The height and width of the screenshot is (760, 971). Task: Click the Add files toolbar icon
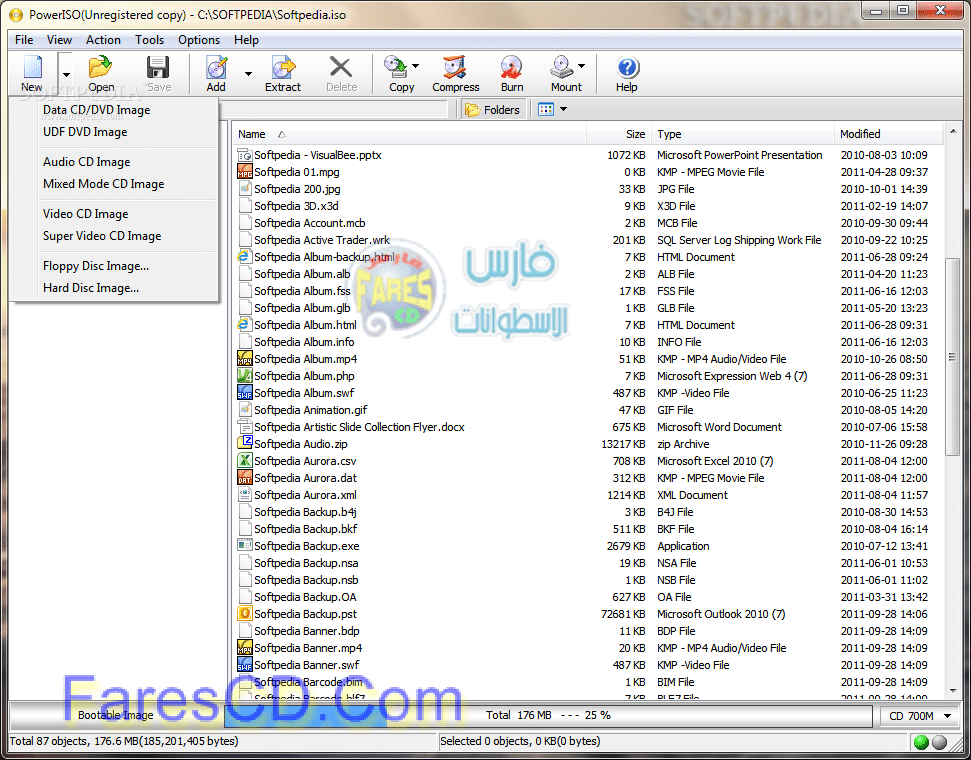pos(216,67)
